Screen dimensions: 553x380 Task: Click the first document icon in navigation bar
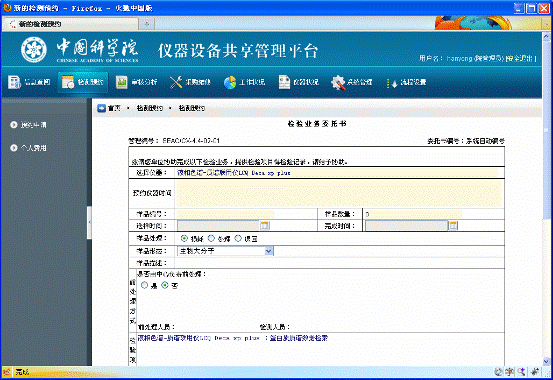click(x=14, y=82)
